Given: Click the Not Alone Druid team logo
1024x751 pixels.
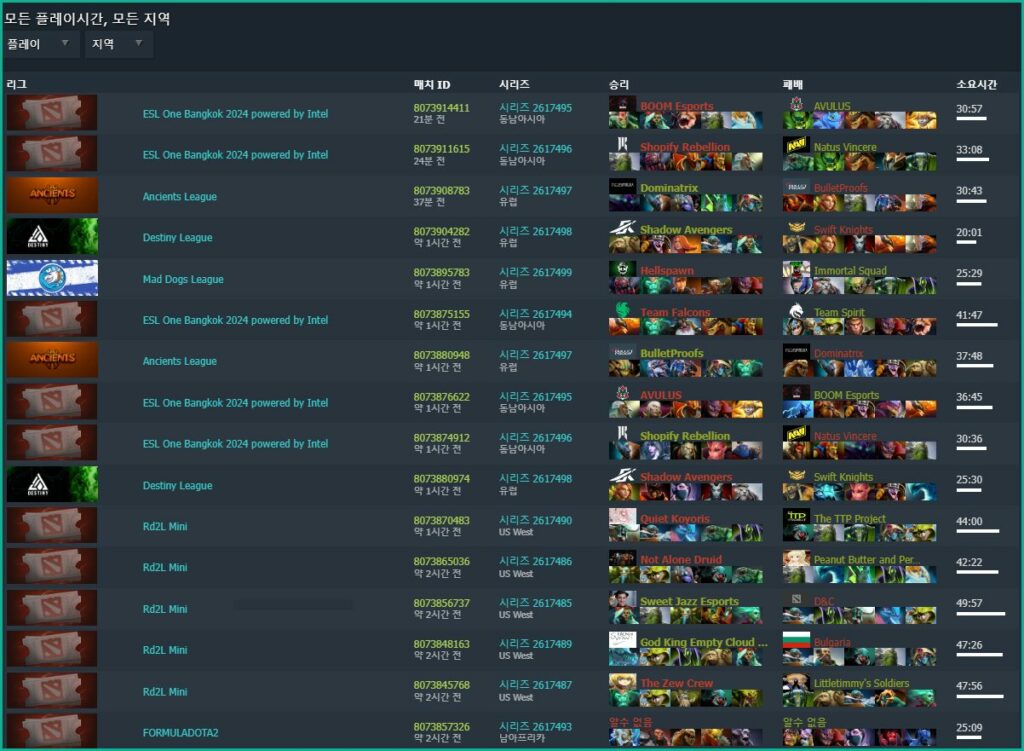Looking at the screenshot, I should pos(622,558).
